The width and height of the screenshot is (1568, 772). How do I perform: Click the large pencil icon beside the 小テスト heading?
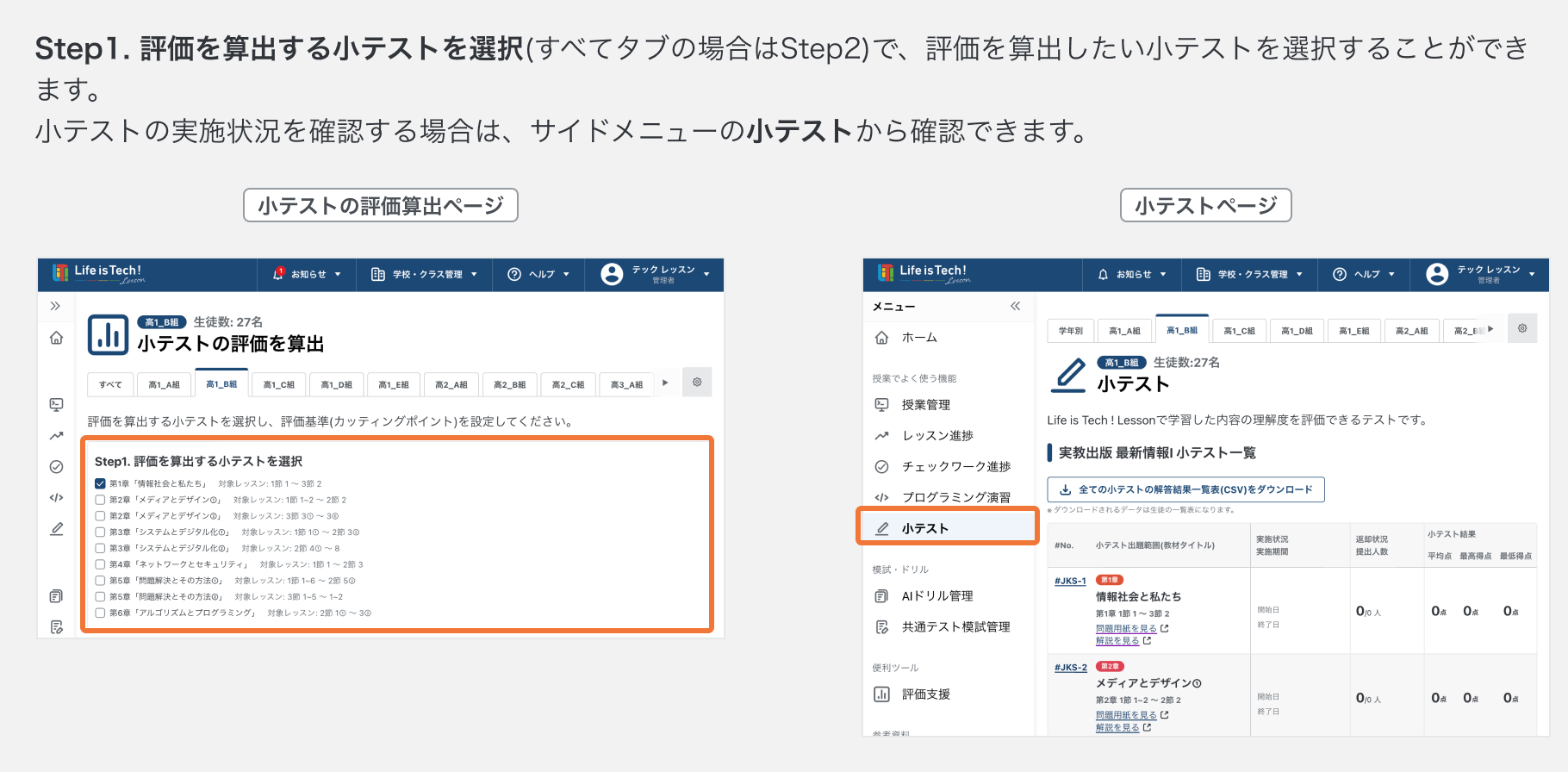coord(1070,375)
